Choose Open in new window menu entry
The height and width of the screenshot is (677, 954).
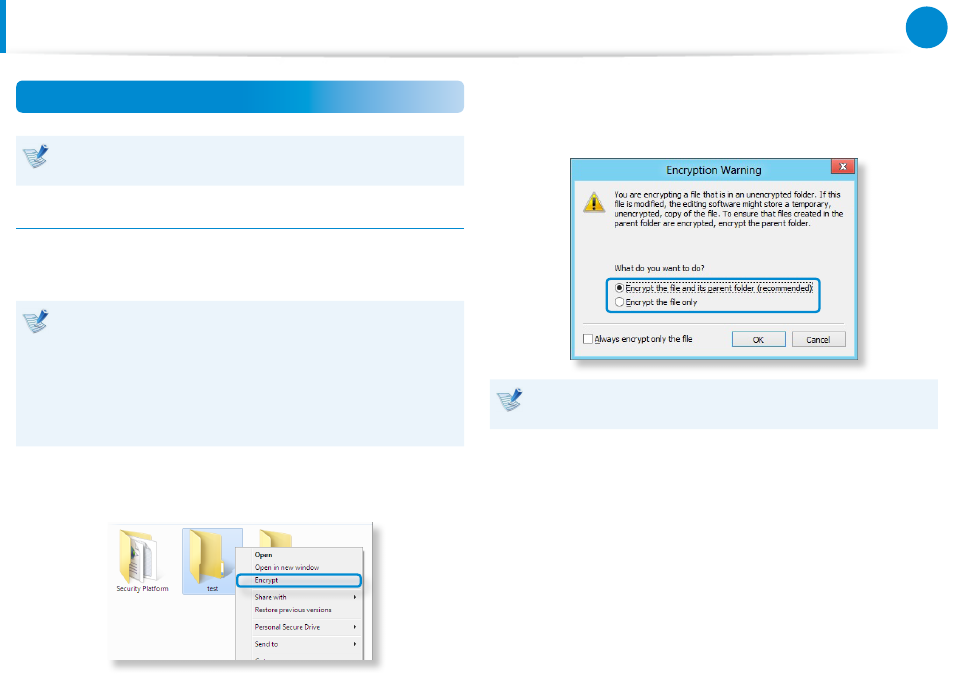point(287,568)
